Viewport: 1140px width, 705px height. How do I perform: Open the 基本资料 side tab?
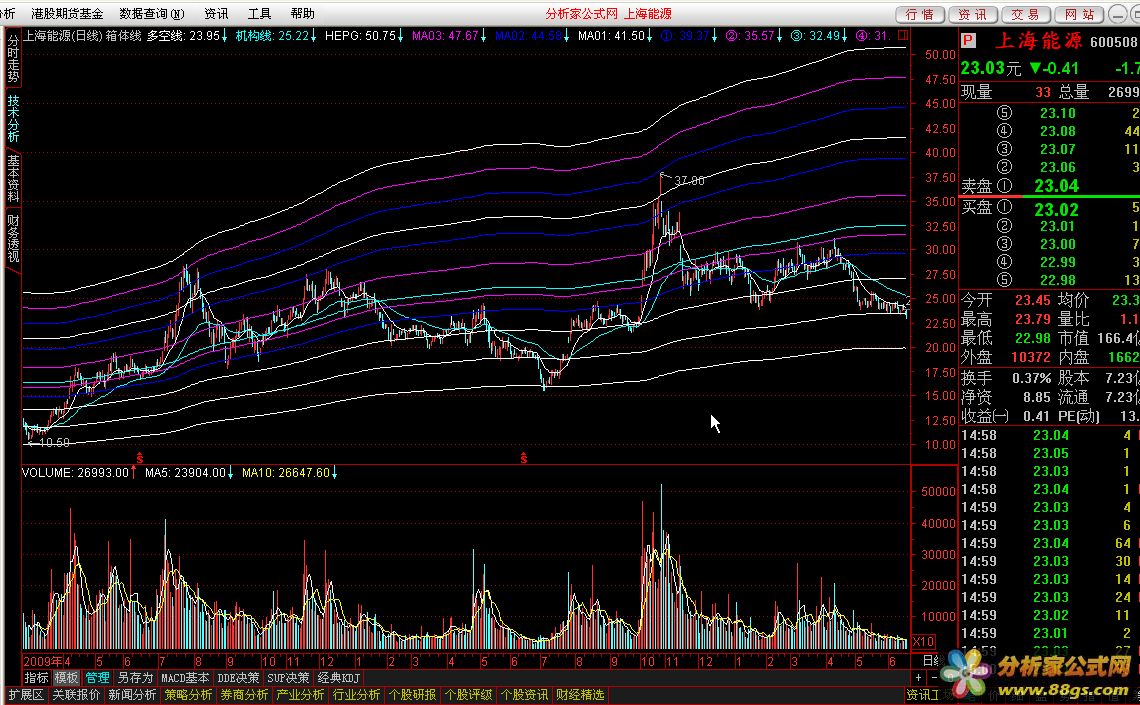click(13, 178)
